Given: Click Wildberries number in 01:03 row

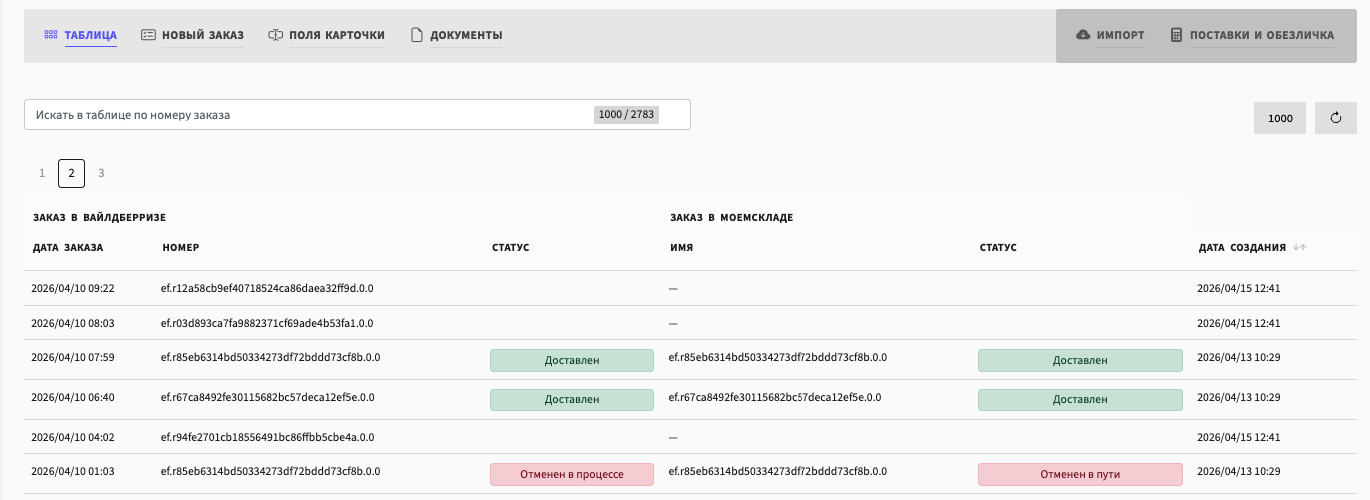Looking at the screenshot, I should pos(270,471).
